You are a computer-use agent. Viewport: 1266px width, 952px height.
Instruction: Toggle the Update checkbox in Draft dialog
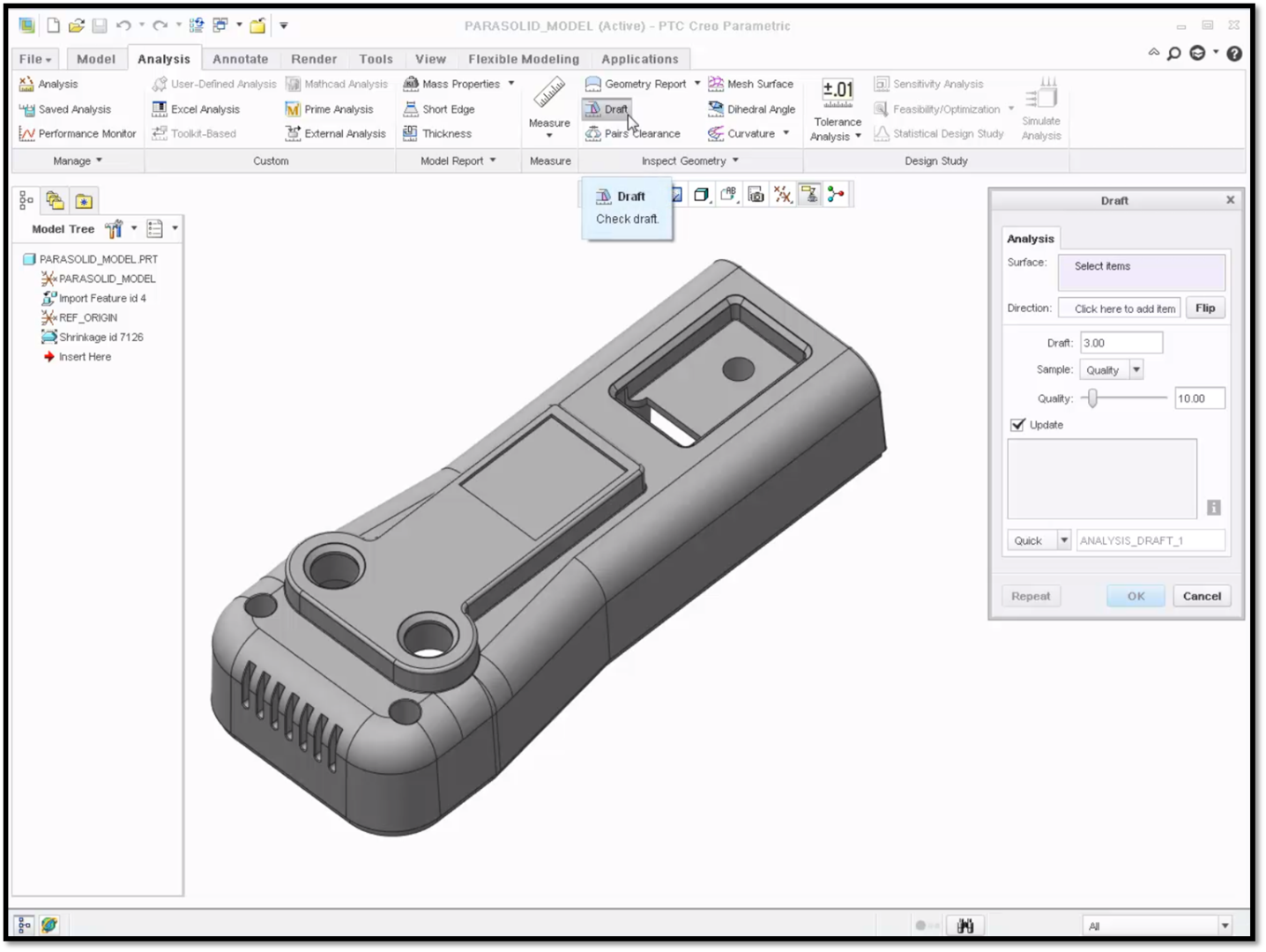tap(1018, 425)
